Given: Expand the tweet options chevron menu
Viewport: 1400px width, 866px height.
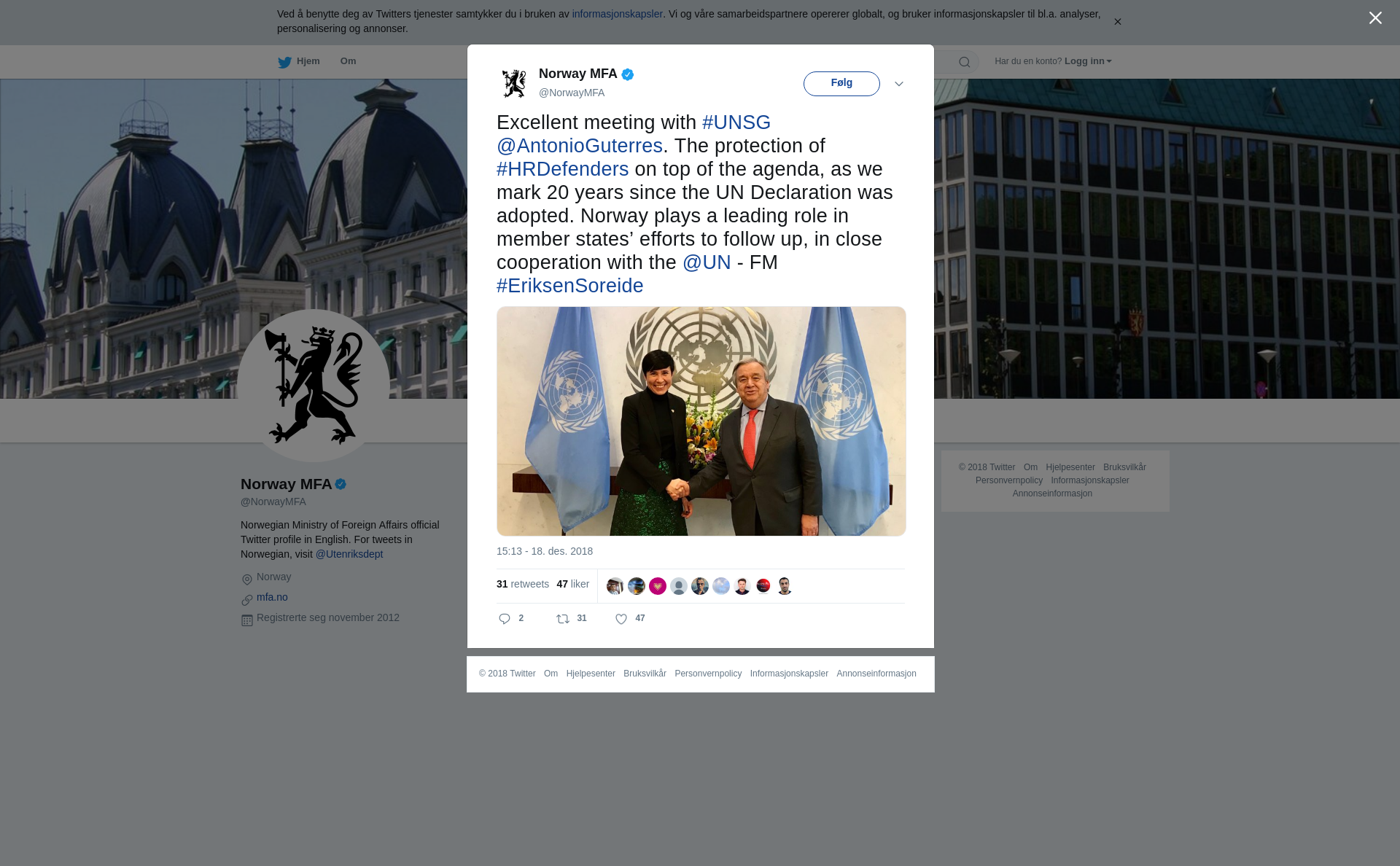Looking at the screenshot, I should (899, 84).
